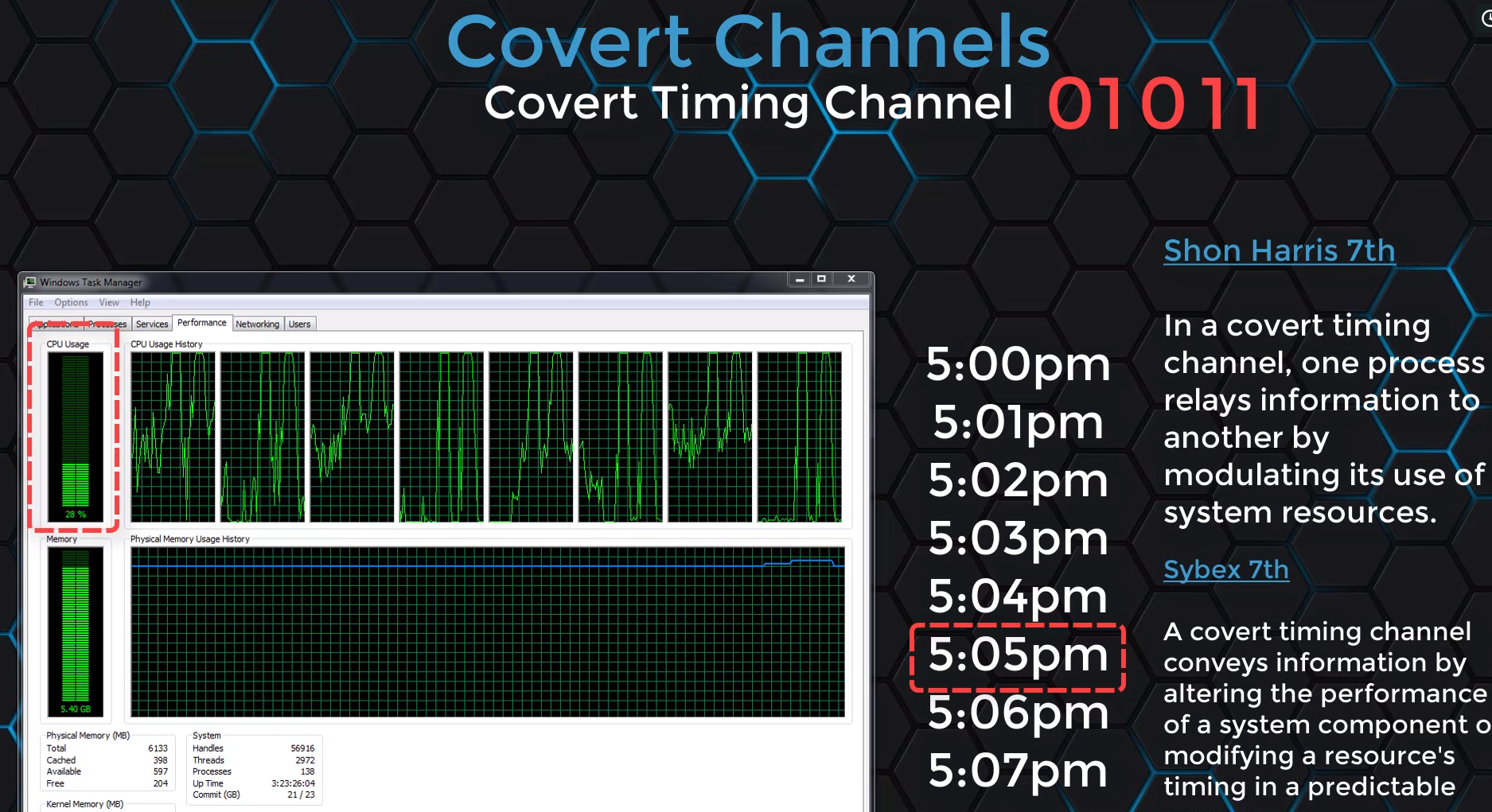Open the File menu
This screenshot has height=812, width=1492.
point(35,302)
